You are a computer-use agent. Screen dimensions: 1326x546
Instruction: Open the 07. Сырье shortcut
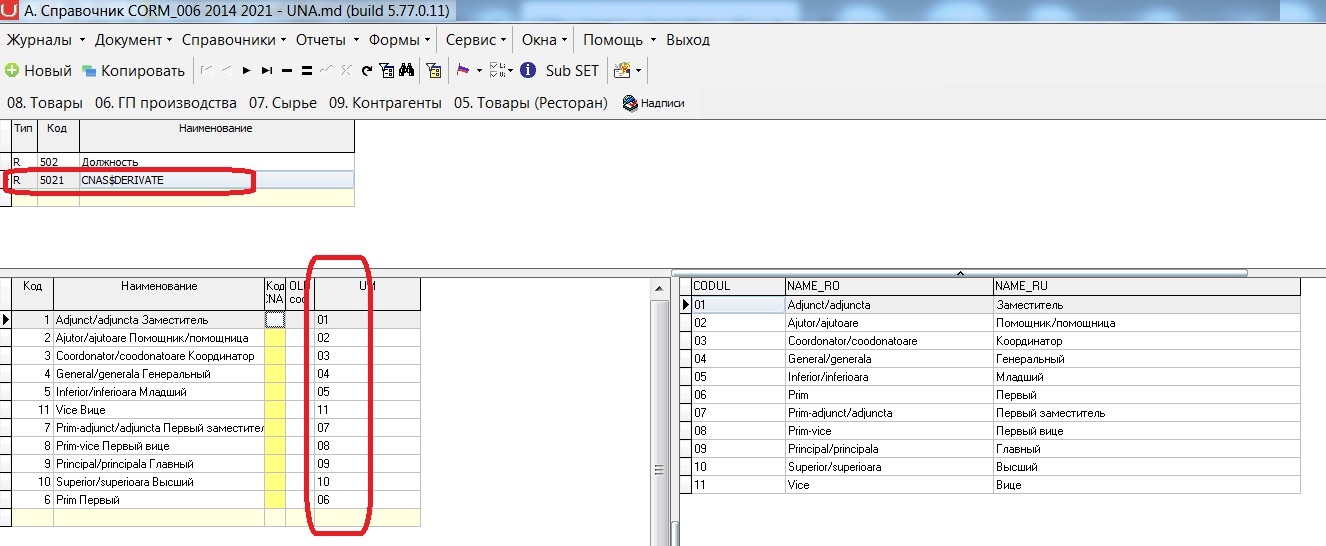coord(283,103)
